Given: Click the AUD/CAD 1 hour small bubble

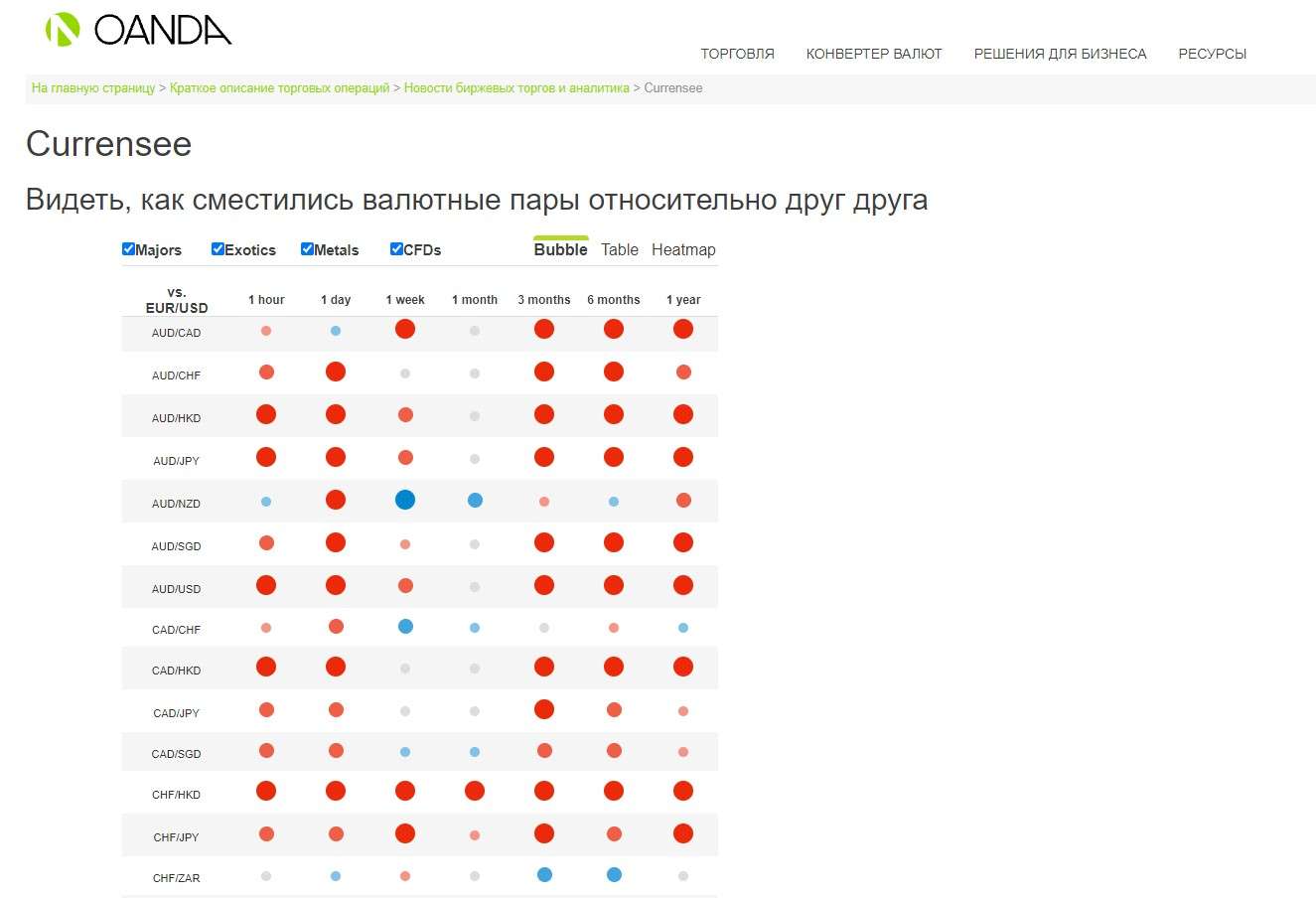Looking at the screenshot, I should (x=266, y=331).
